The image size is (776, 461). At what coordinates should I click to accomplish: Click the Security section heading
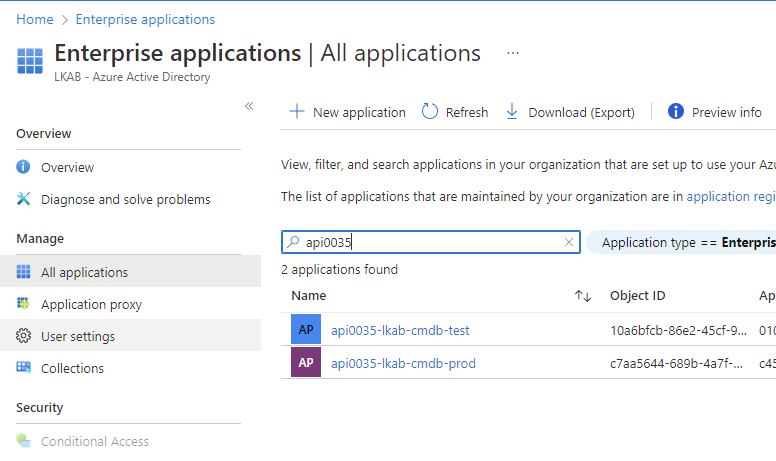click(x=40, y=408)
